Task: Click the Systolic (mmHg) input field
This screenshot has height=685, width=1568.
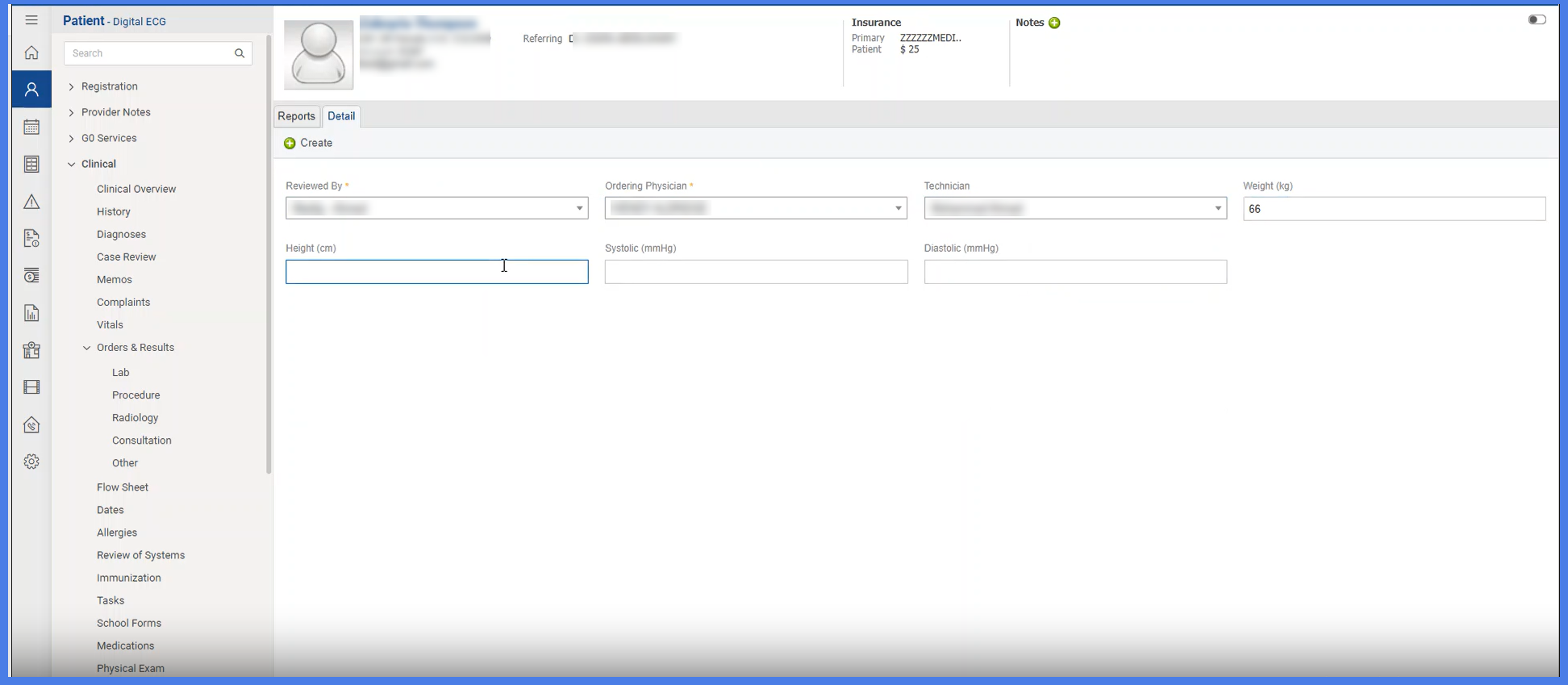Action: [x=756, y=271]
